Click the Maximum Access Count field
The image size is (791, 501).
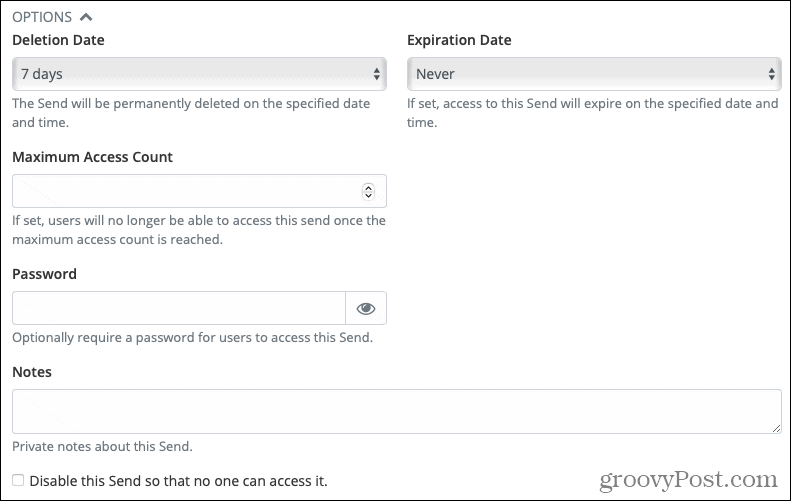(199, 191)
